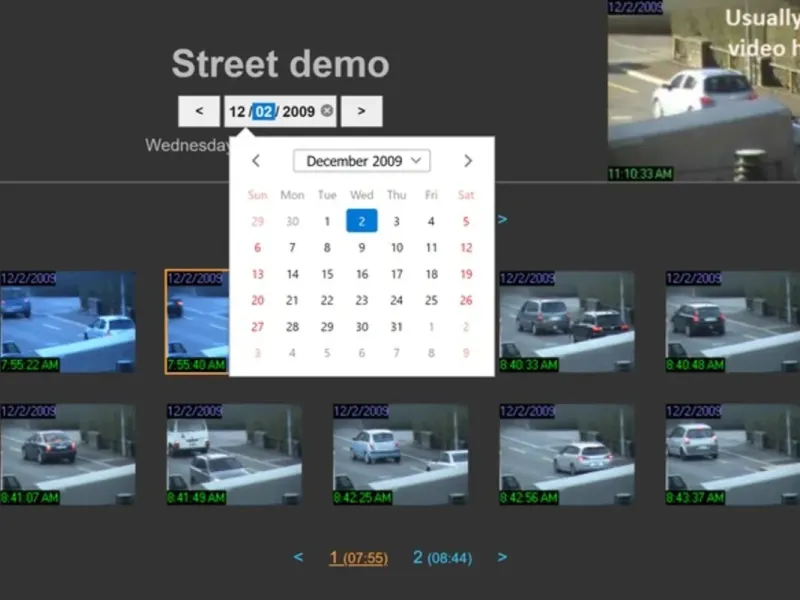Select December 18 in the calendar

431,274
